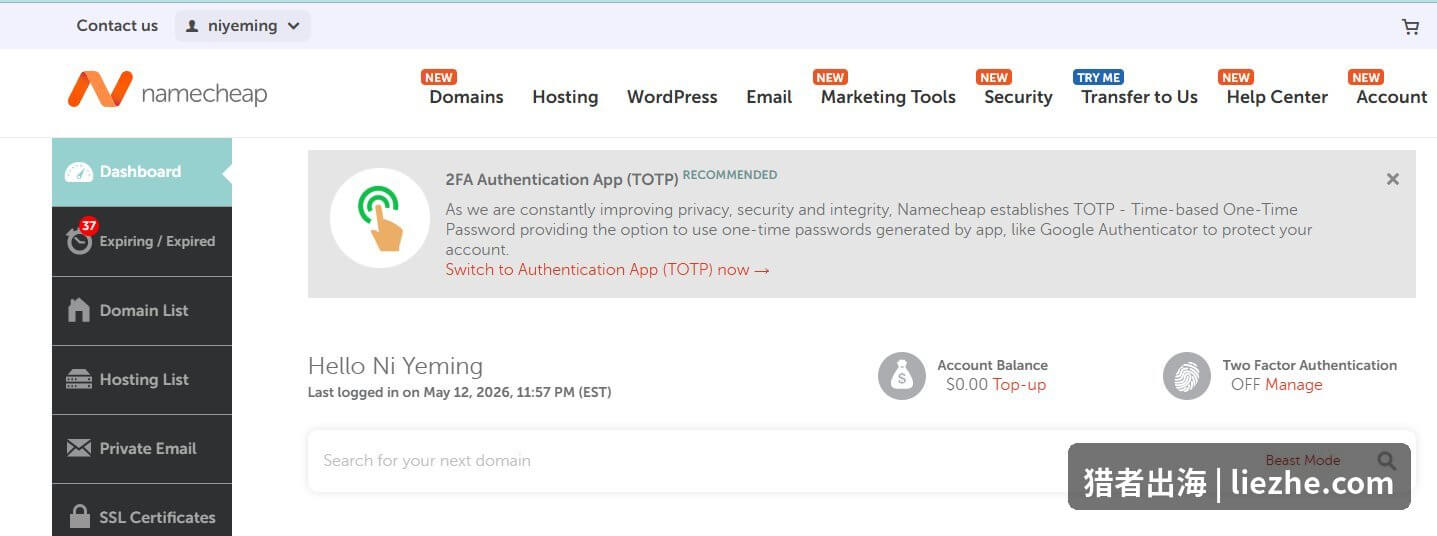Click the 2FA touch-finger illustration icon
The image size is (1437, 536).
coord(380,218)
